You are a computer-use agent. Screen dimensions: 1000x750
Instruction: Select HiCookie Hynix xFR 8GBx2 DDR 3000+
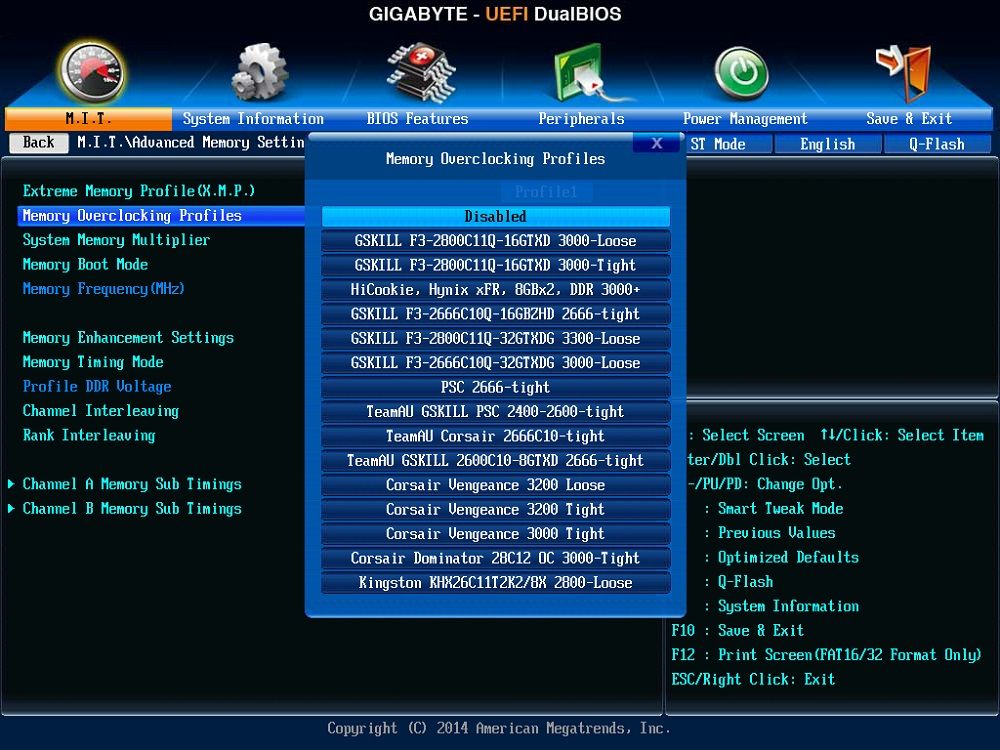pos(496,290)
